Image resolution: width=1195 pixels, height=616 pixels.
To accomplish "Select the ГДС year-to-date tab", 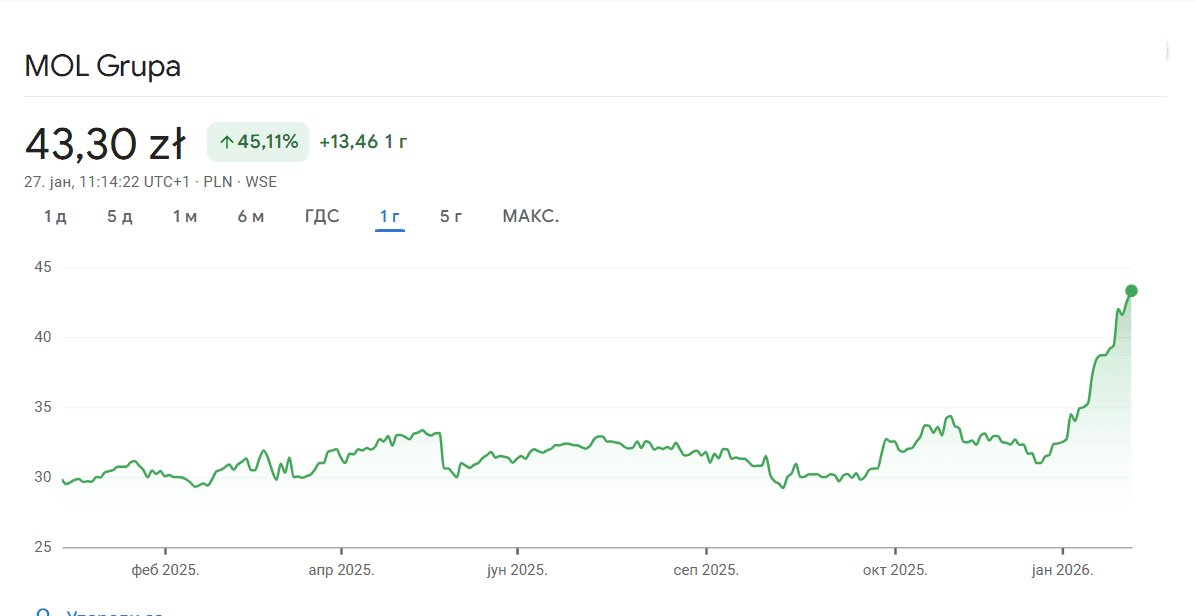I will click(322, 217).
